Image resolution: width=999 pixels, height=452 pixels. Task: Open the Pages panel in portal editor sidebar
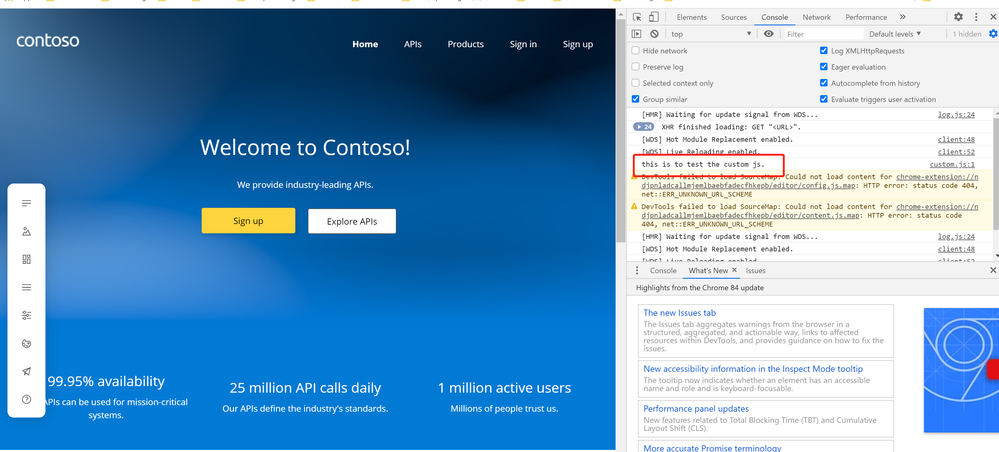26,203
